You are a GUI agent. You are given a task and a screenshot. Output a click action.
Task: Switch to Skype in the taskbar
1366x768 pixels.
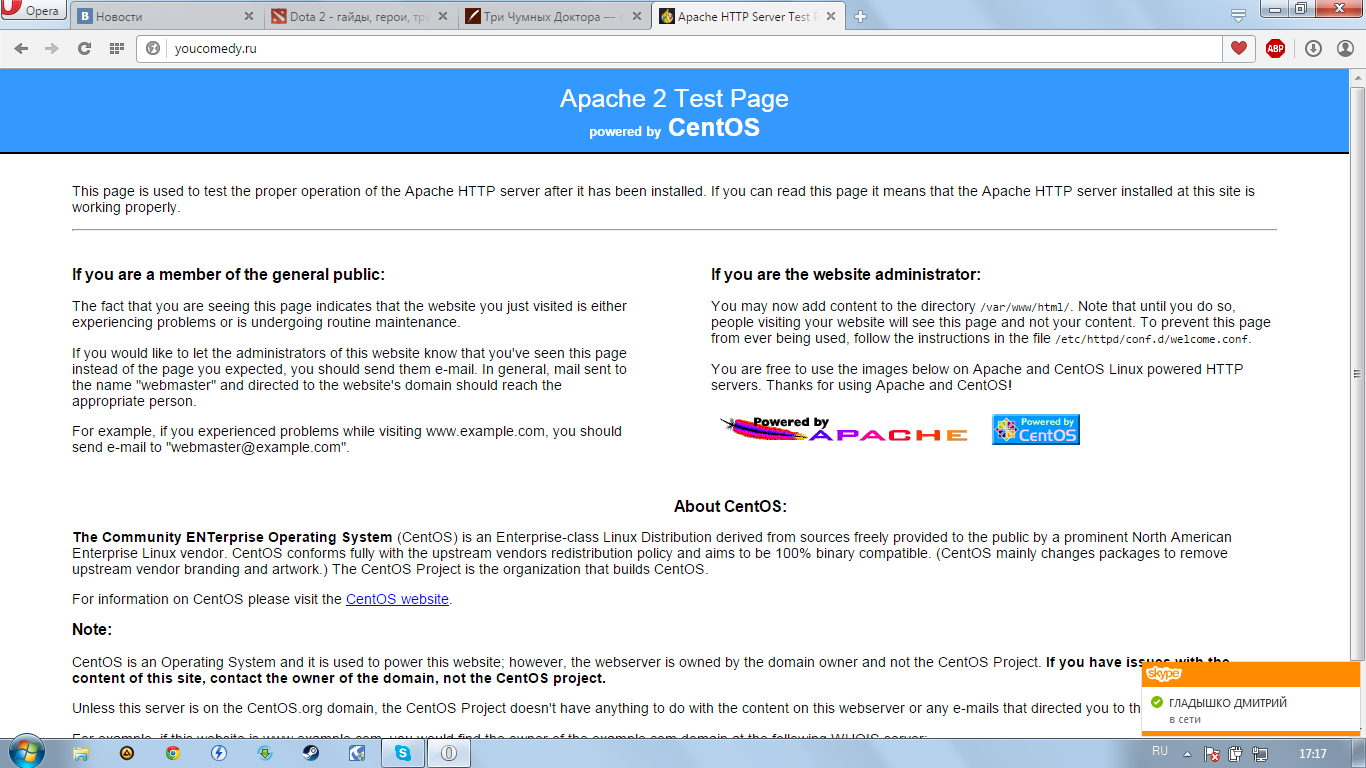point(403,753)
